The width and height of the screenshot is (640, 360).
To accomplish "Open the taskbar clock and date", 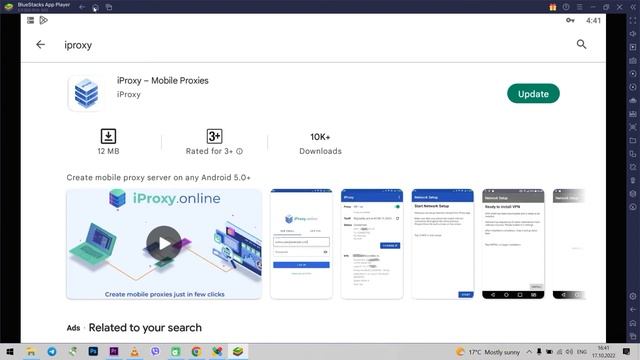I will point(603,351).
